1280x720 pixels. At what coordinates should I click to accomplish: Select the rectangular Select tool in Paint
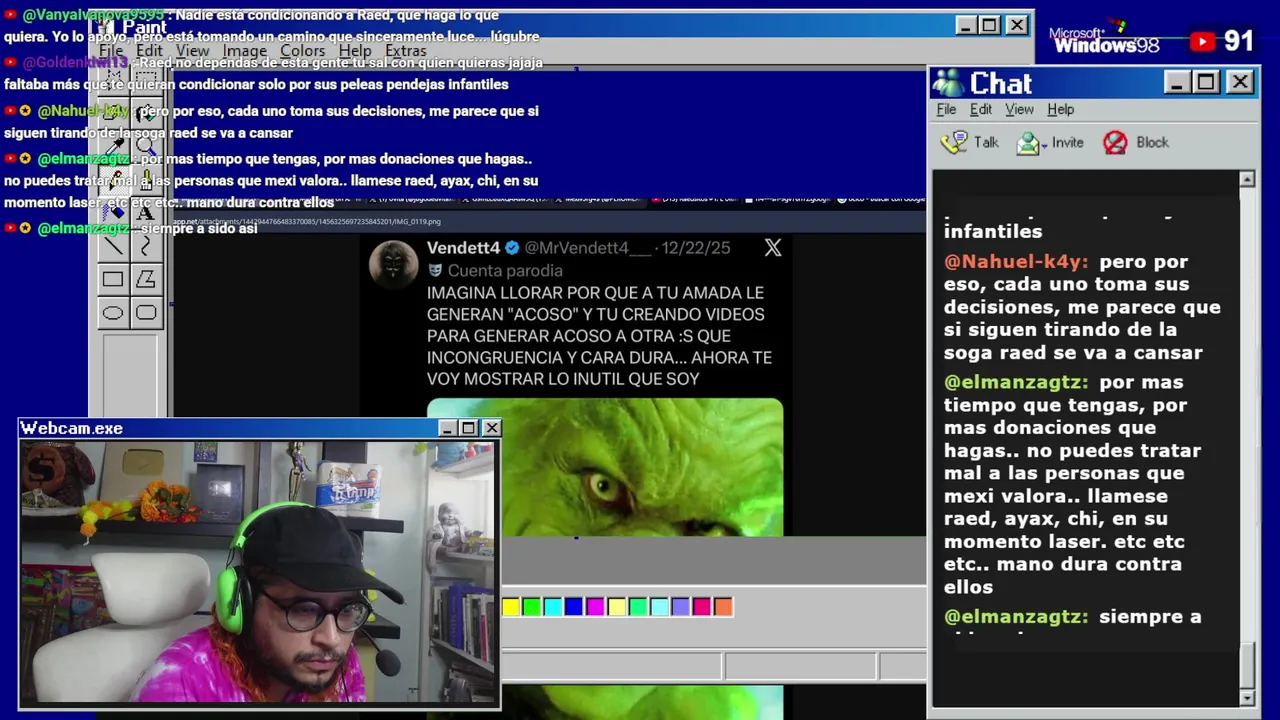click(x=146, y=78)
